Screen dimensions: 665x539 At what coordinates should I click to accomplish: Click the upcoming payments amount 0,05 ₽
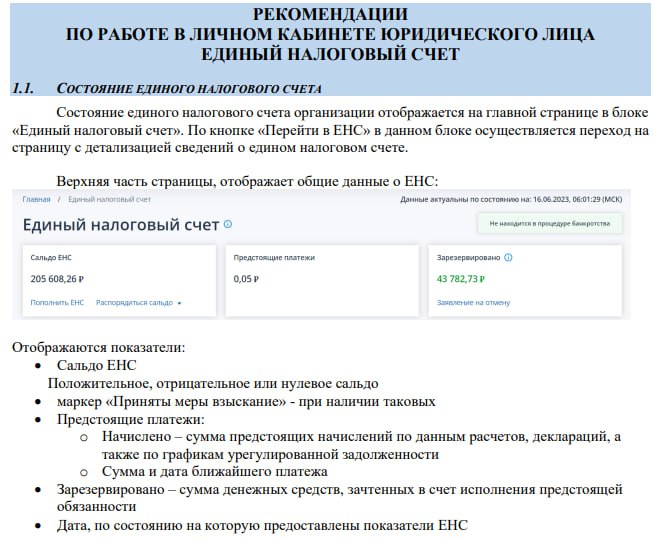click(x=246, y=279)
